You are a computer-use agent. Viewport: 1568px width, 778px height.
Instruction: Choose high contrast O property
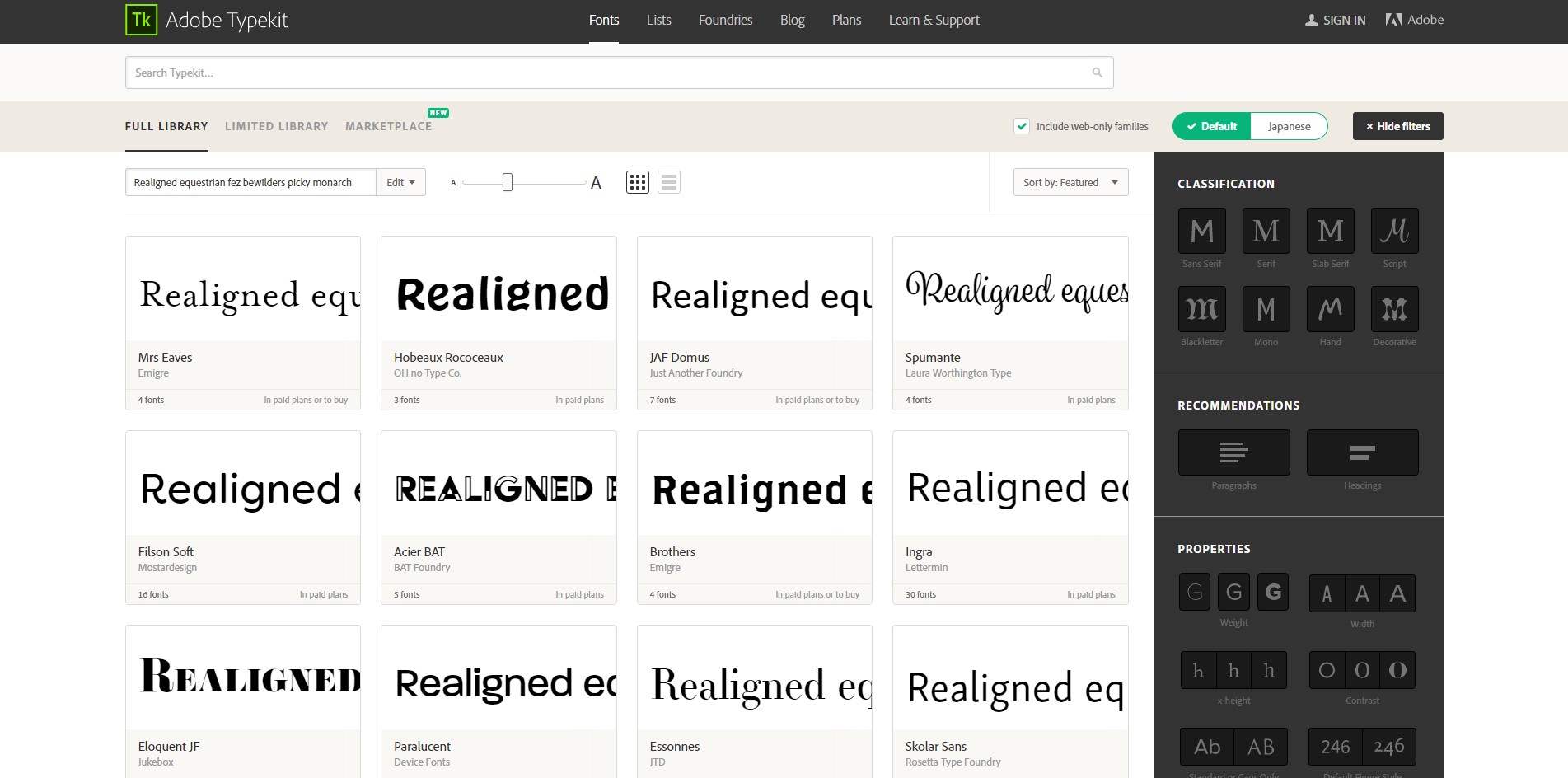(1397, 670)
